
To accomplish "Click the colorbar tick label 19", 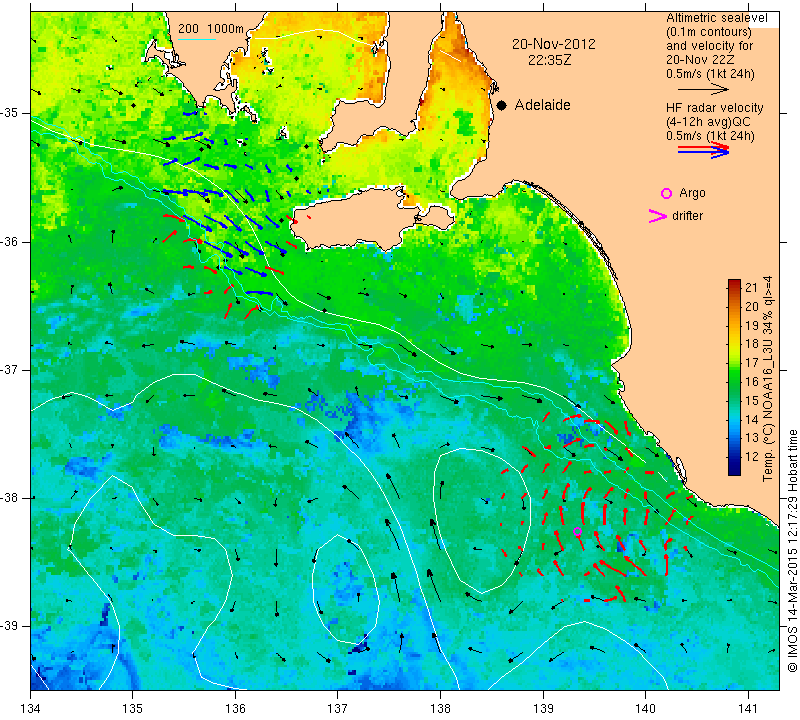I will [752, 325].
